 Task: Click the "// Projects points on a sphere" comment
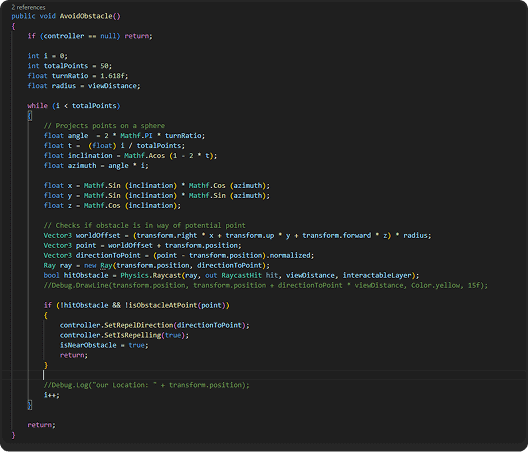pyautogui.click(x=104, y=126)
